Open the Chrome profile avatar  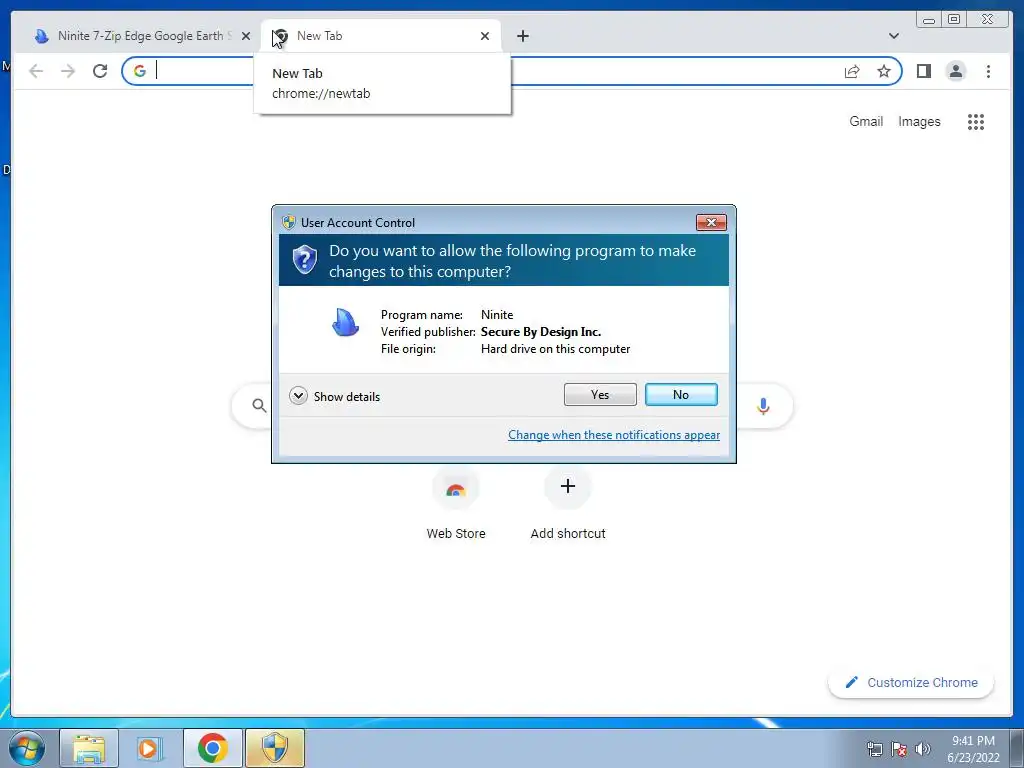pos(955,71)
